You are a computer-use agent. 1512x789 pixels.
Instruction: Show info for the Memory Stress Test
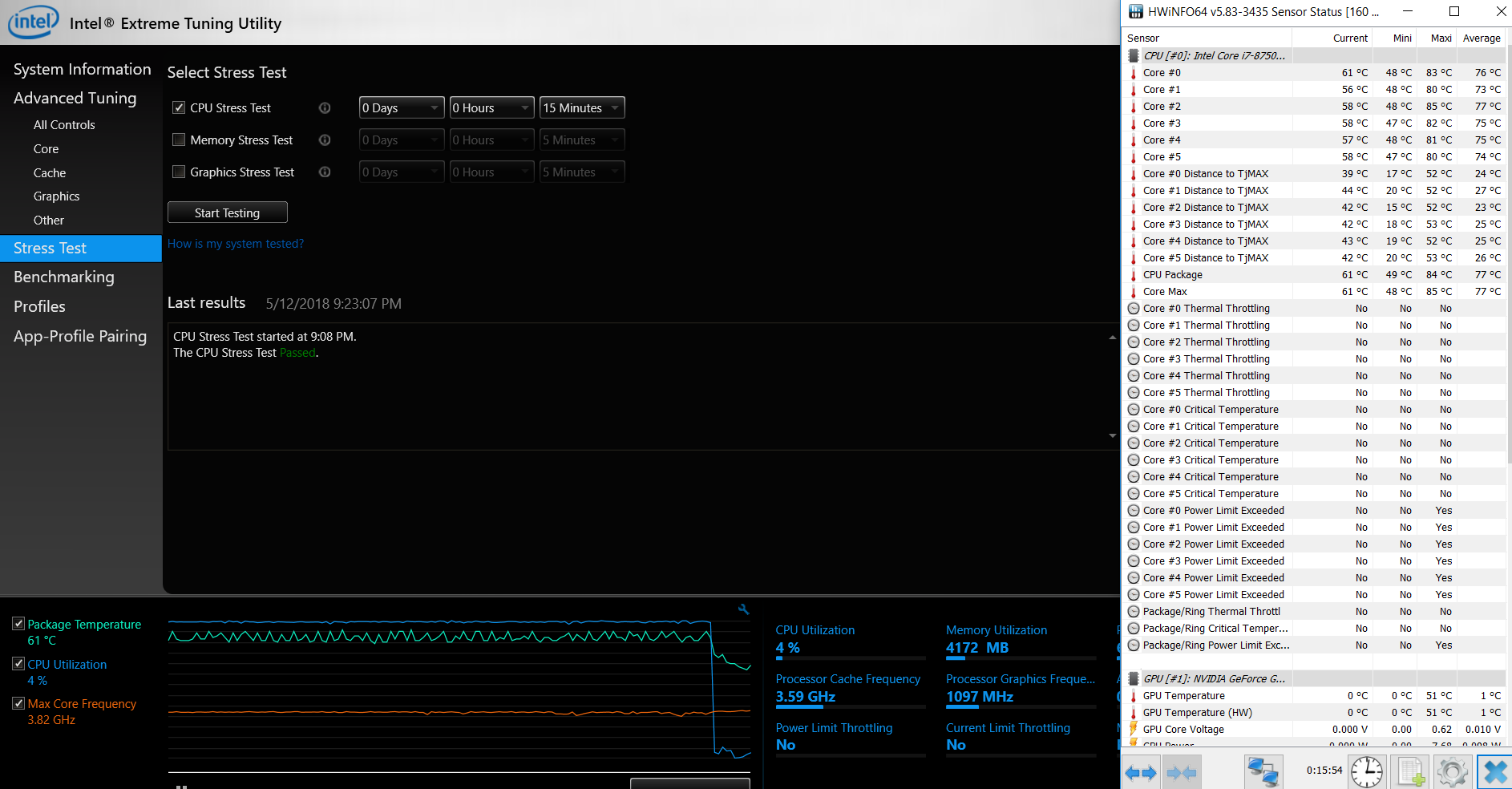[x=325, y=140]
